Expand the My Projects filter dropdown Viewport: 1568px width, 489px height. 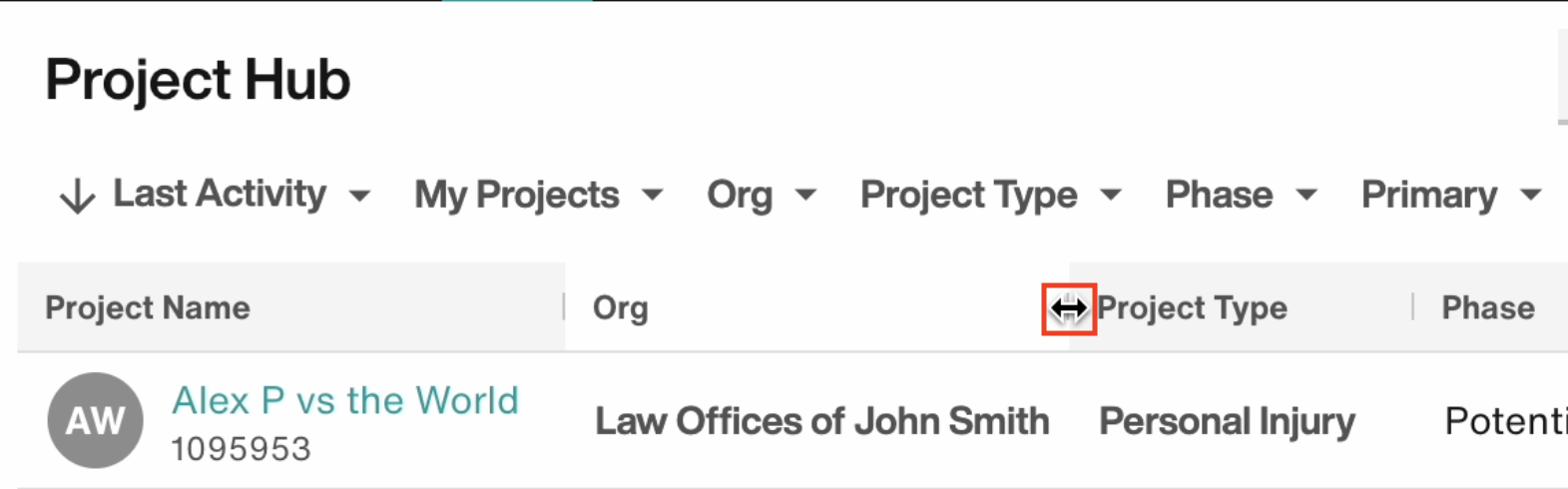539,195
